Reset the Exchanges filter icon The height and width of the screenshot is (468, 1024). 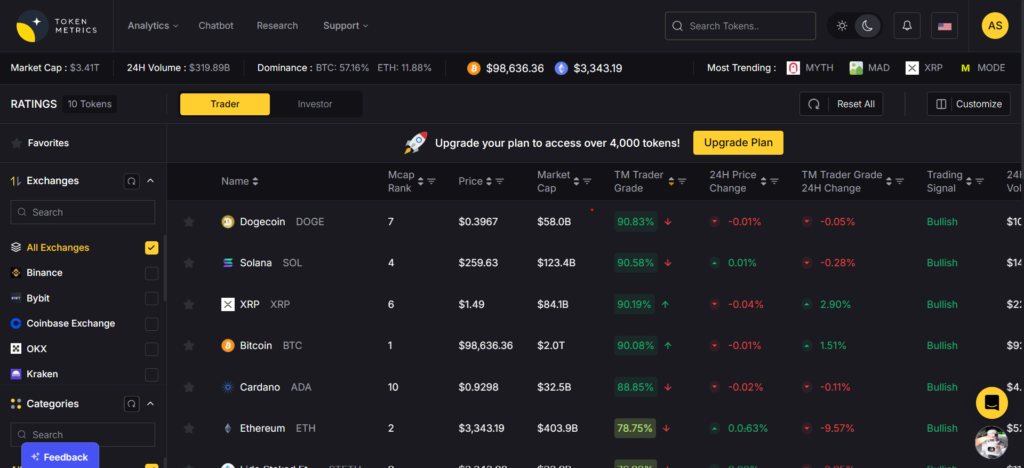131,181
